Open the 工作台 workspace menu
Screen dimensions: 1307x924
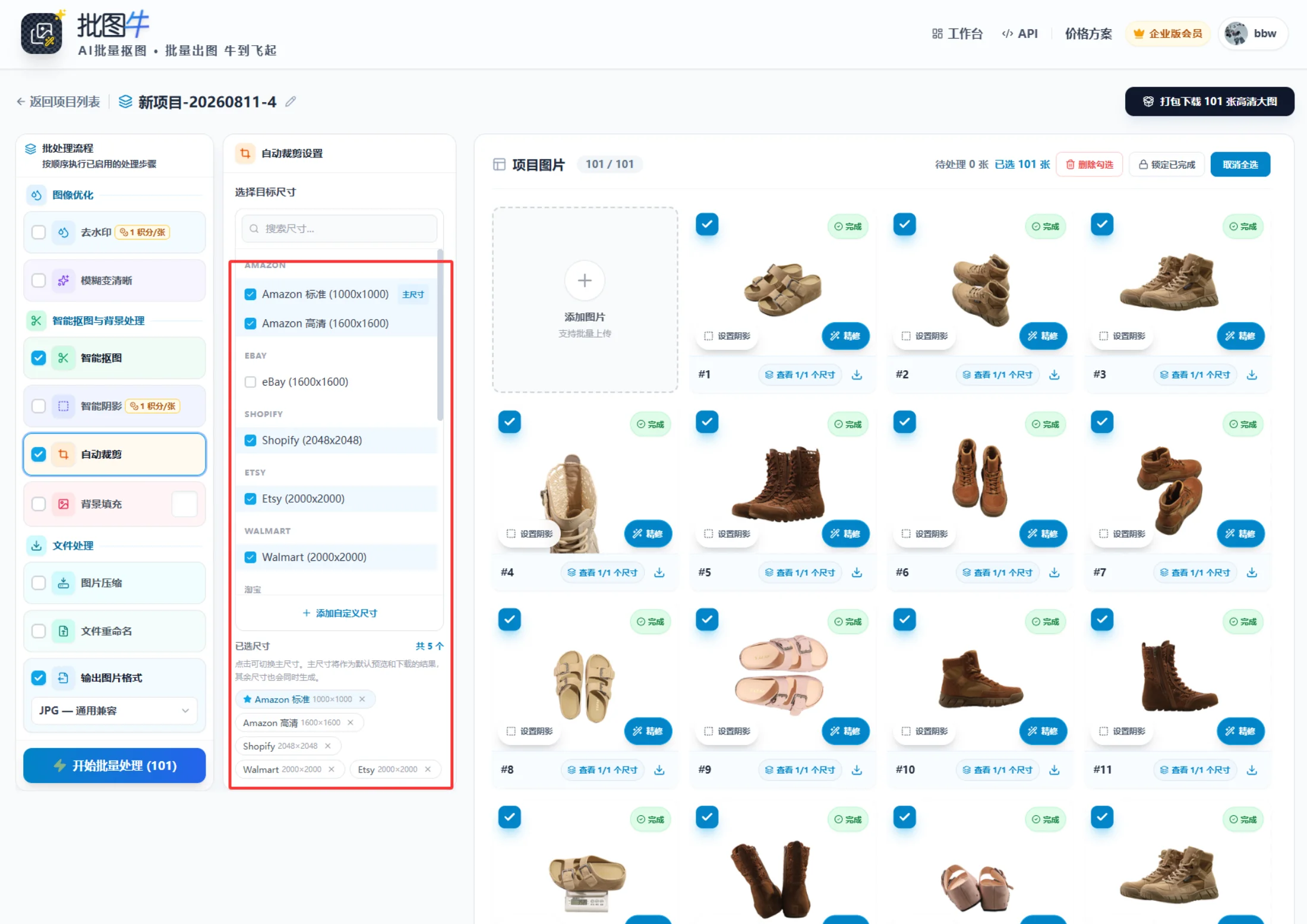click(x=957, y=34)
